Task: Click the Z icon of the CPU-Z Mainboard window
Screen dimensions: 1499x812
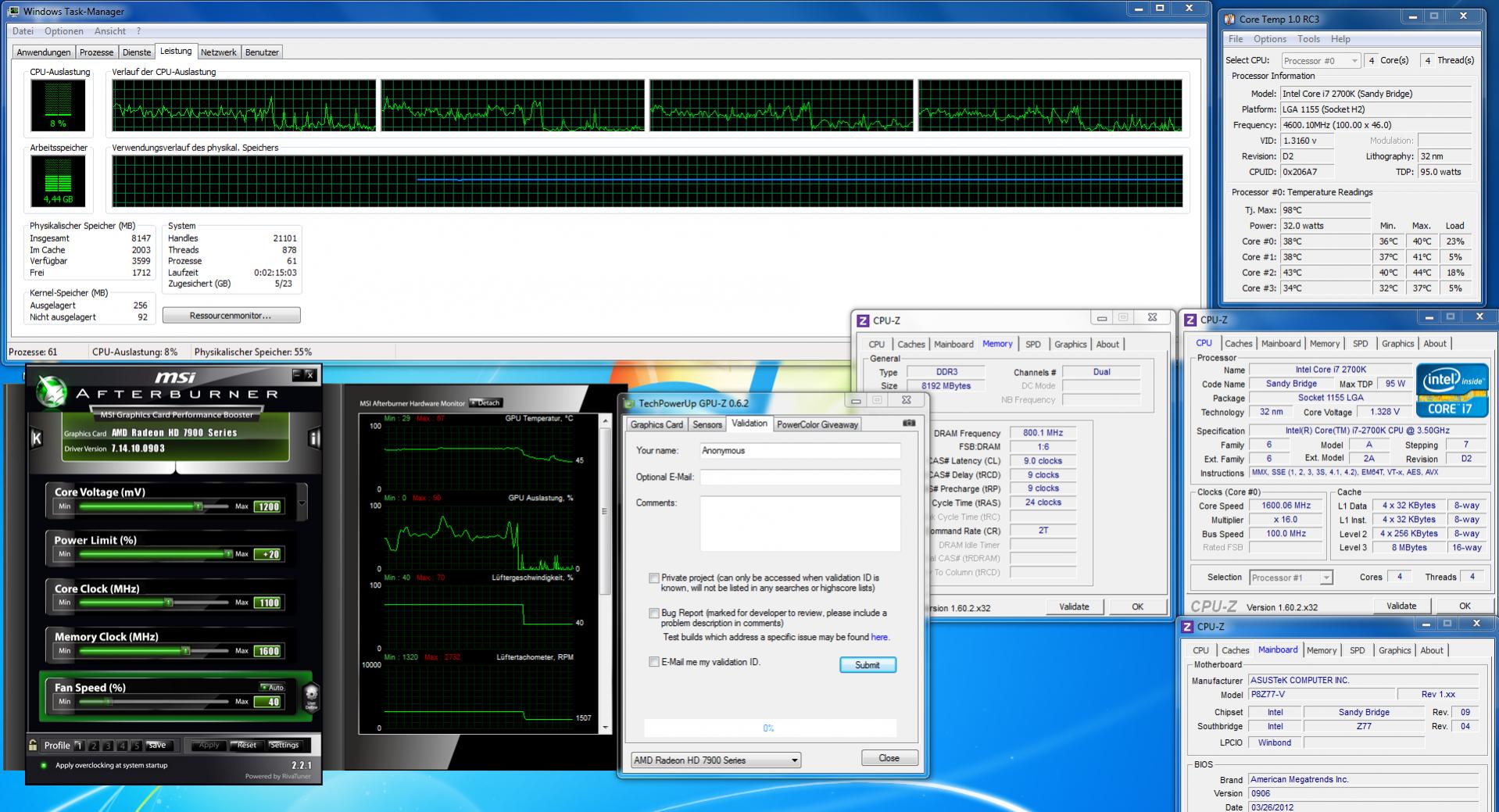Action: pyautogui.click(x=1188, y=627)
